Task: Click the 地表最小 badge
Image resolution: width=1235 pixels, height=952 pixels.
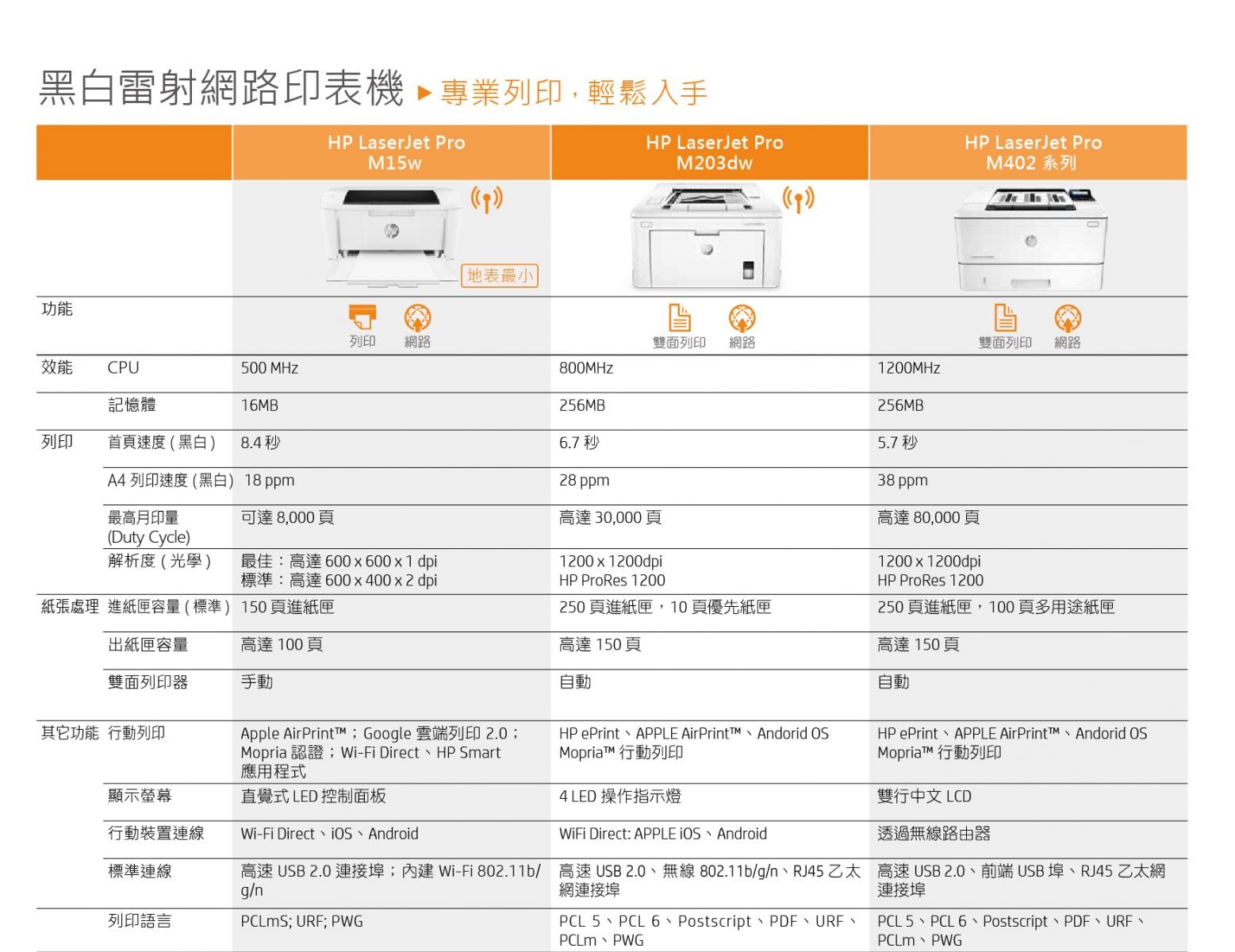Action: click(500, 275)
